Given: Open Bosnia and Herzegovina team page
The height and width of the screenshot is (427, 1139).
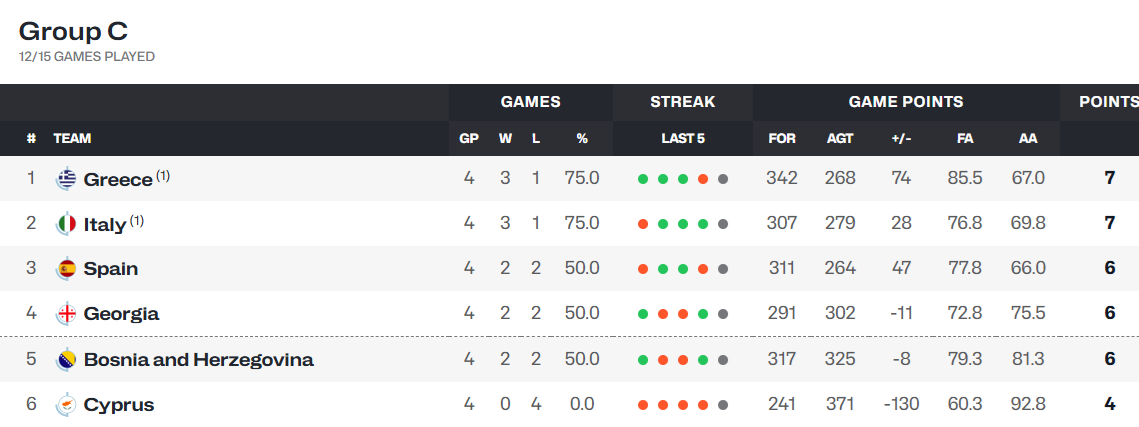Looking at the screenshot, I should coord(199,359).
